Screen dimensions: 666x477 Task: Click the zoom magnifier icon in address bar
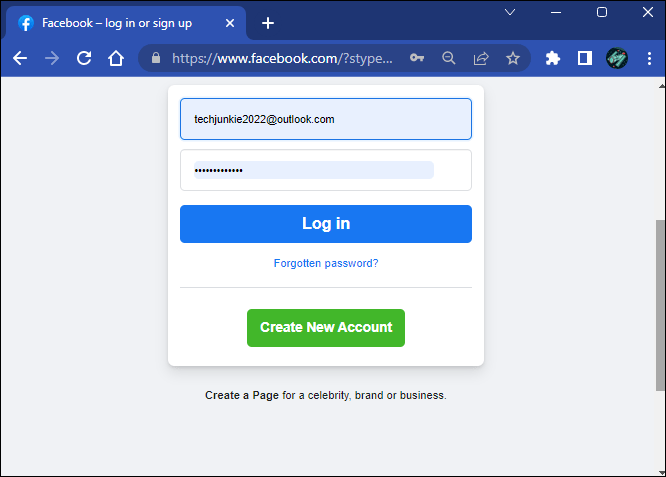(449, 58)
